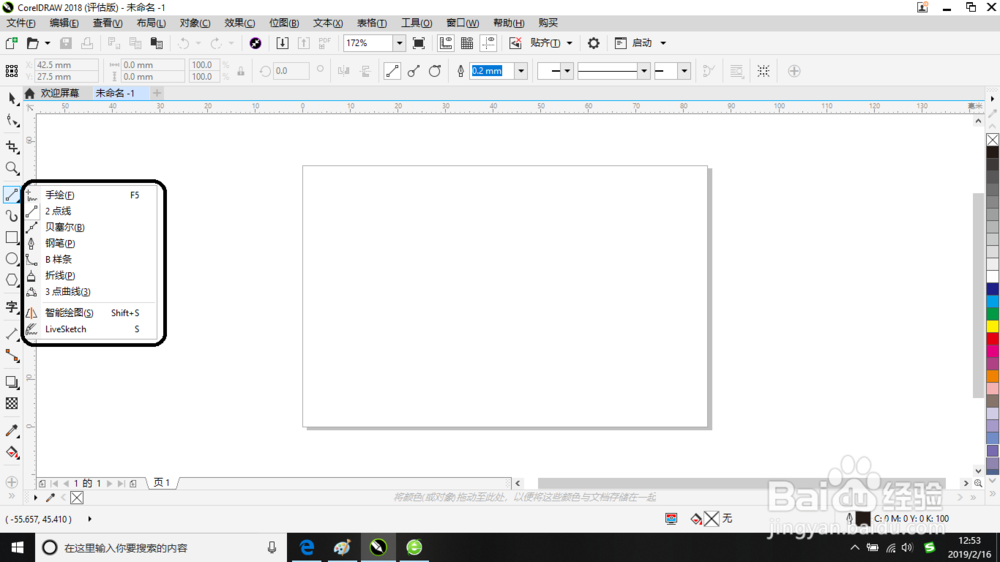Select the Color Eyedropper tool
Viewport: 1000px width, 562px height.
[12, 431]
